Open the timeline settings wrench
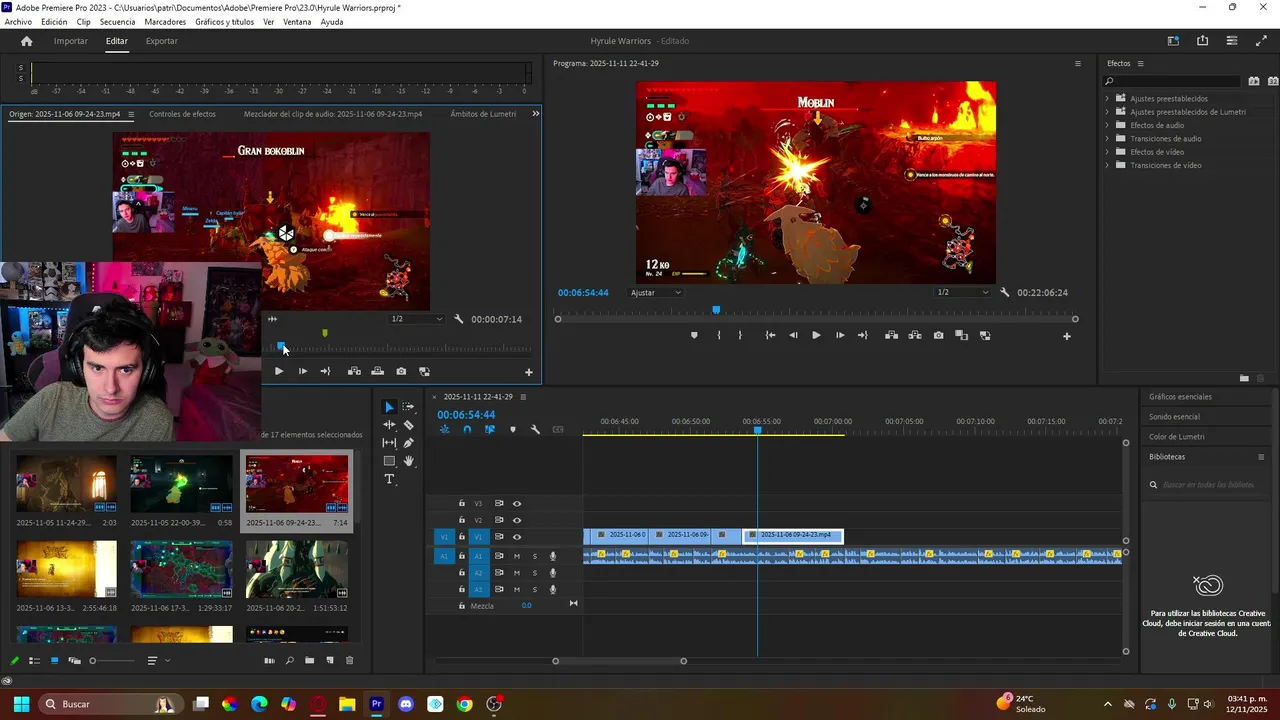The height and width of the screenshot is (720, 1280). click(x=535, y=430)
